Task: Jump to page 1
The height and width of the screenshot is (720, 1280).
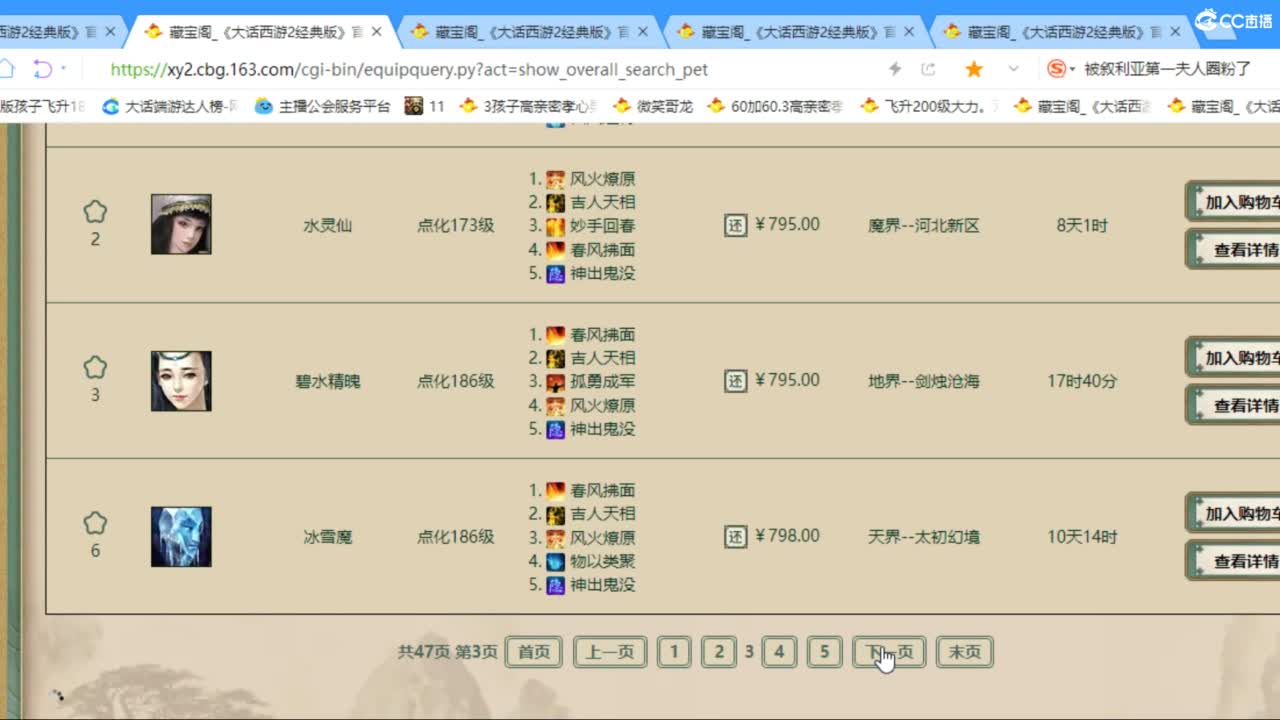Action: (674, 652)
